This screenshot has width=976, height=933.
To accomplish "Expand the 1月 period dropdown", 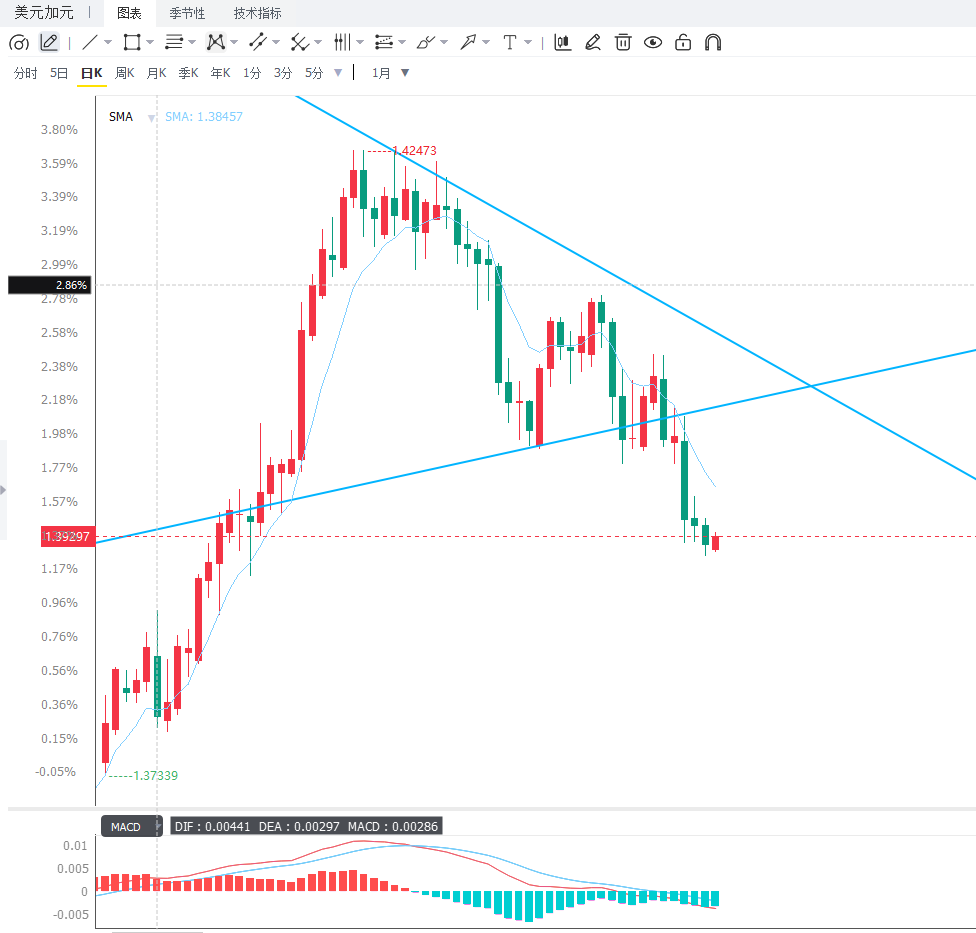I will tap(390, 73).
